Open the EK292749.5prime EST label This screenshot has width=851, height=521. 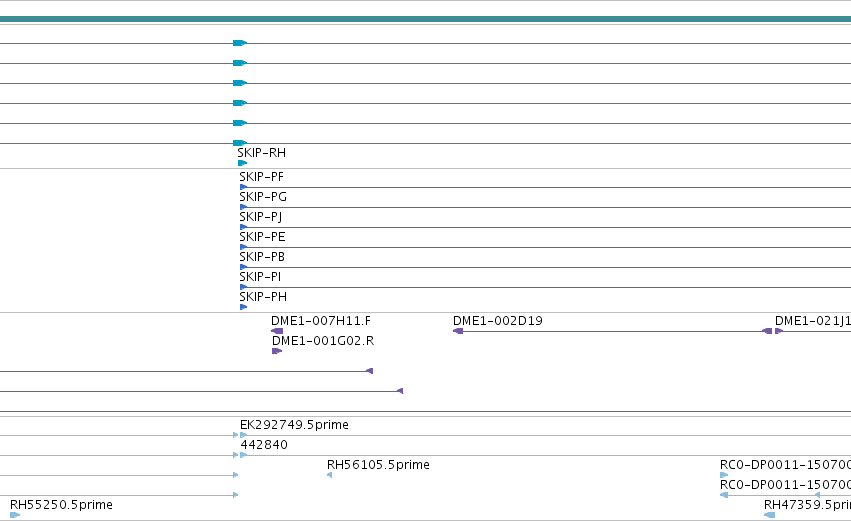click(x=294, y=425)
